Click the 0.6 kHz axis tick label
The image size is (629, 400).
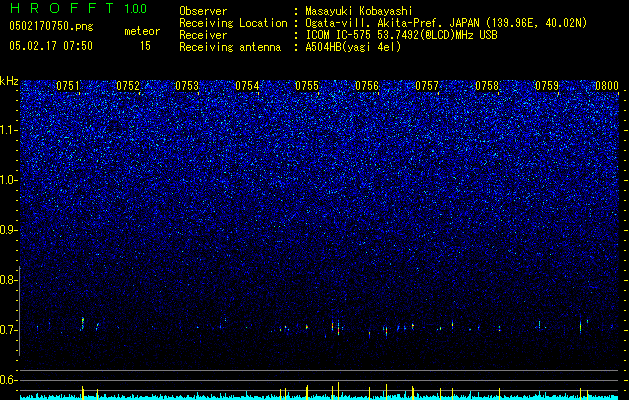(x=8, y=380)
